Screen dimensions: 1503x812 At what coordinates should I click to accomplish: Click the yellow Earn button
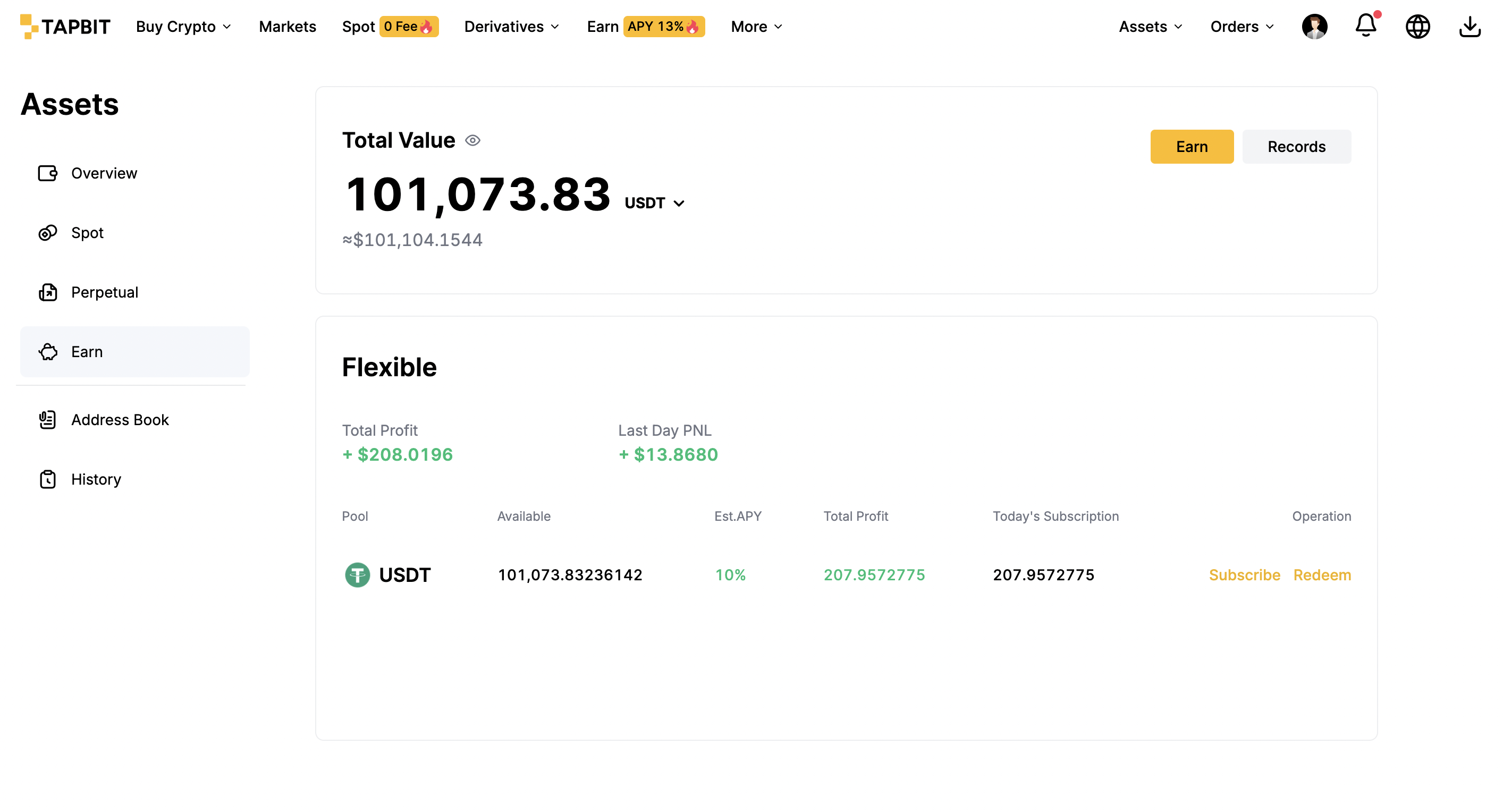[1192, 147]
